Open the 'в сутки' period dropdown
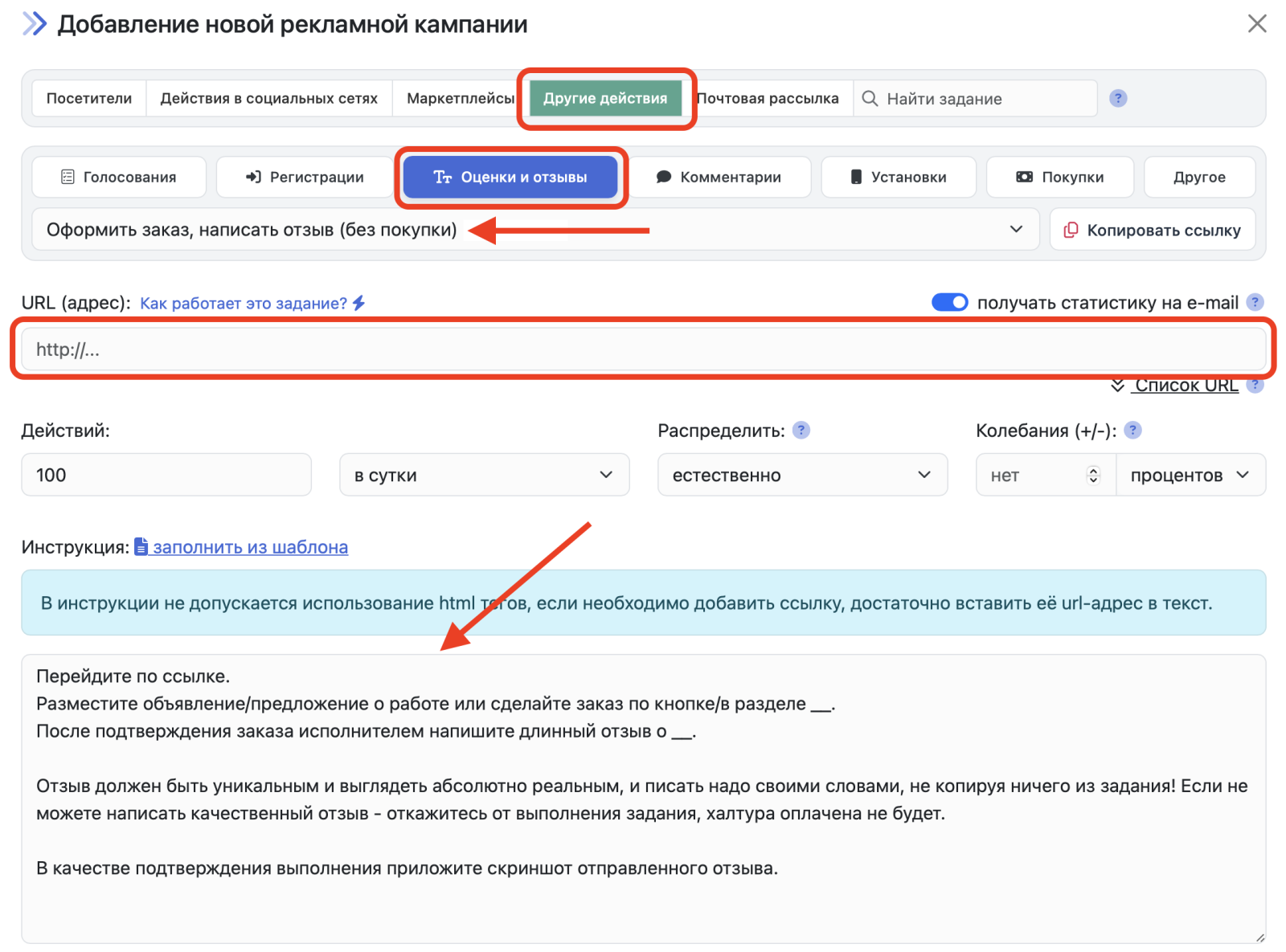Viewport: 1286px width, 952px height. tap(484, 475)
